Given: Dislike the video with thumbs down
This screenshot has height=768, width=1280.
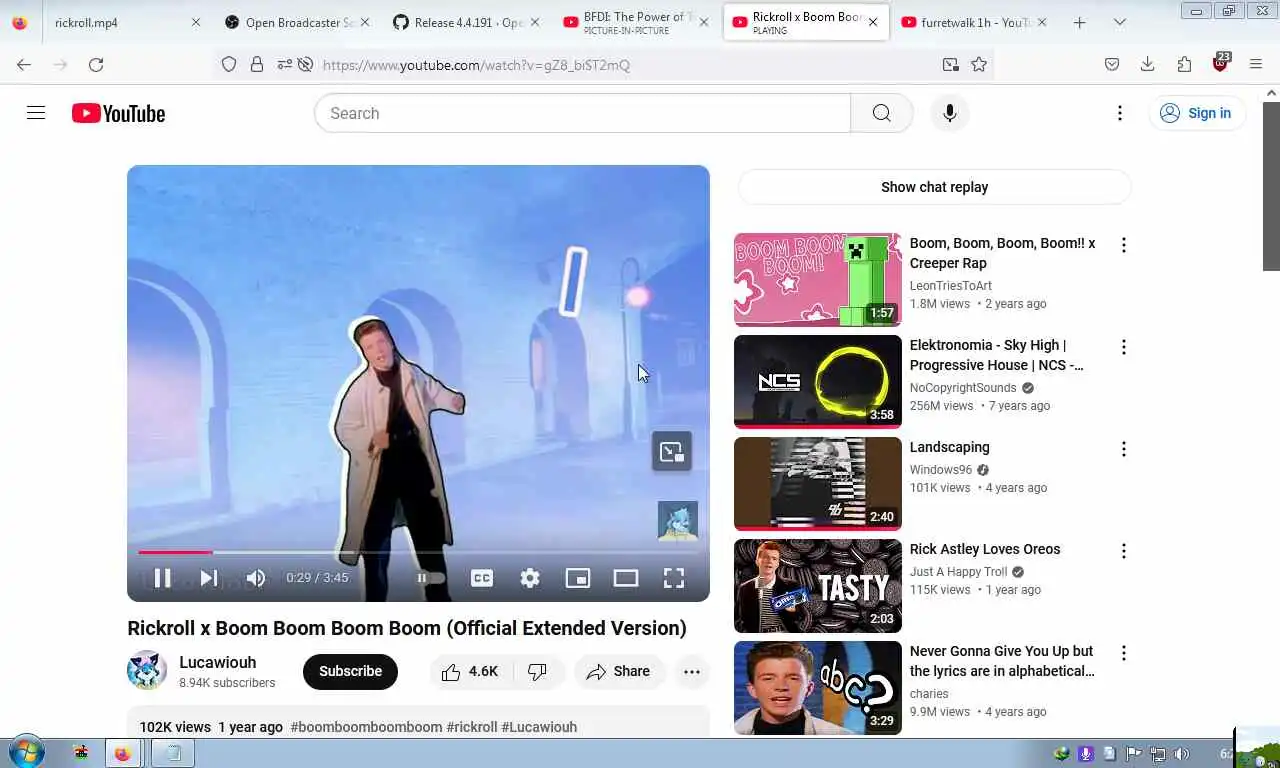Looking at the screenshot, I should tap(538, 671).
